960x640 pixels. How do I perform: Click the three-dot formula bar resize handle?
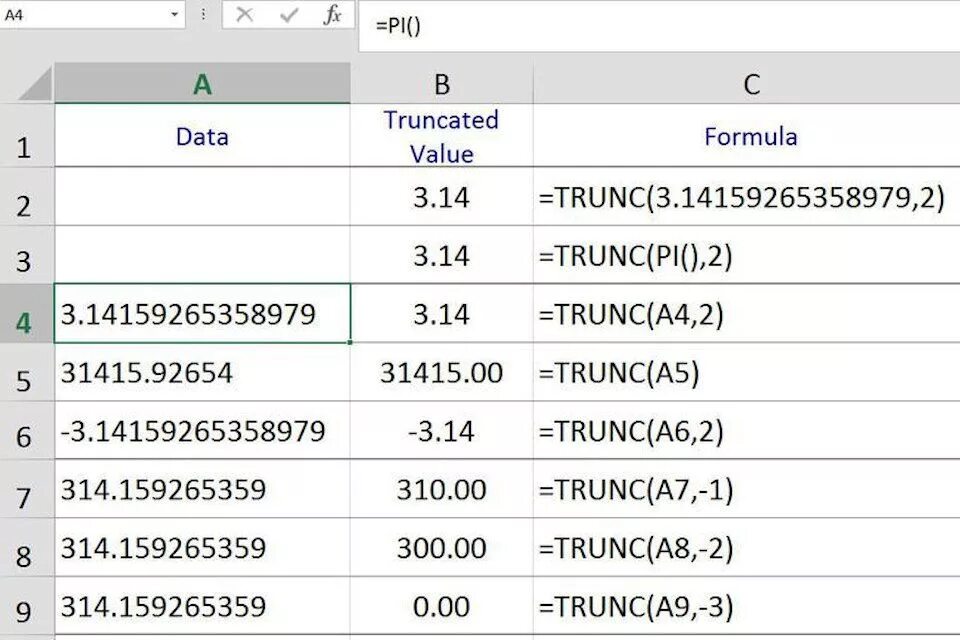coord(203,14)
